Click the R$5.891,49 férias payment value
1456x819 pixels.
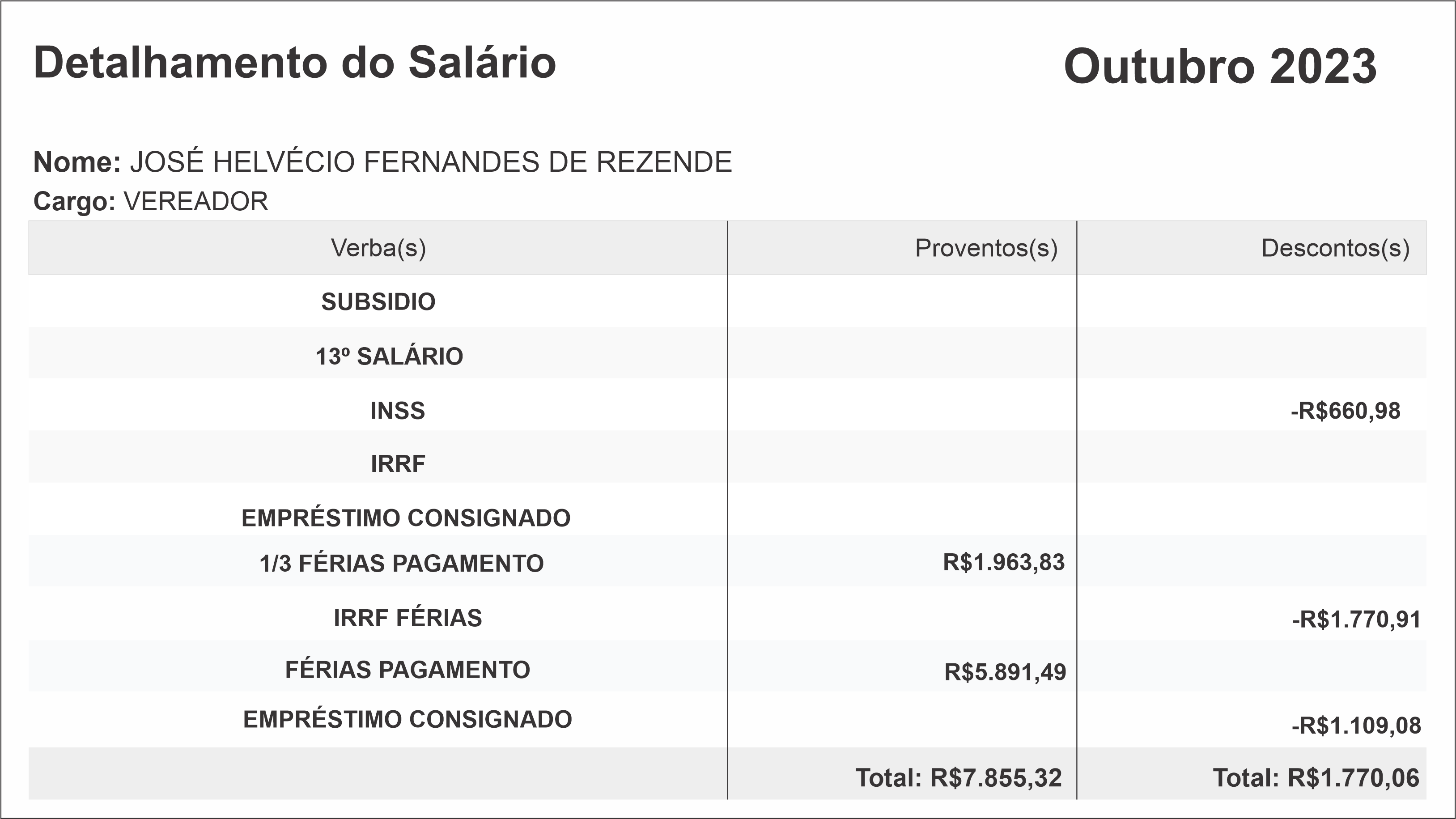pos(1005,672)
